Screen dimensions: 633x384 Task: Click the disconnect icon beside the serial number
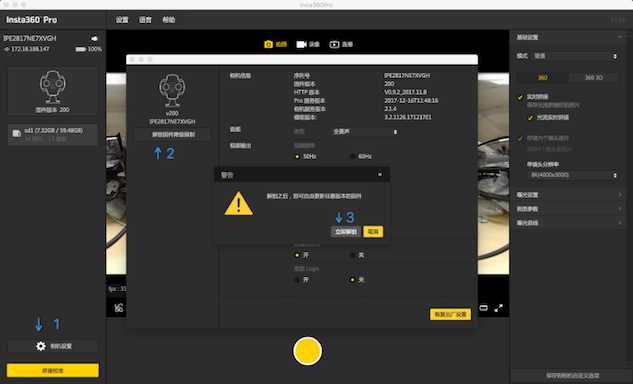click(94, 38)
